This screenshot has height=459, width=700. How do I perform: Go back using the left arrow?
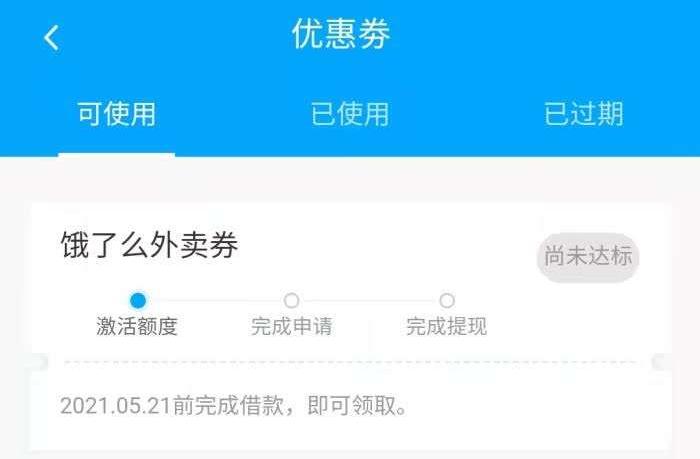click(51, 38)
